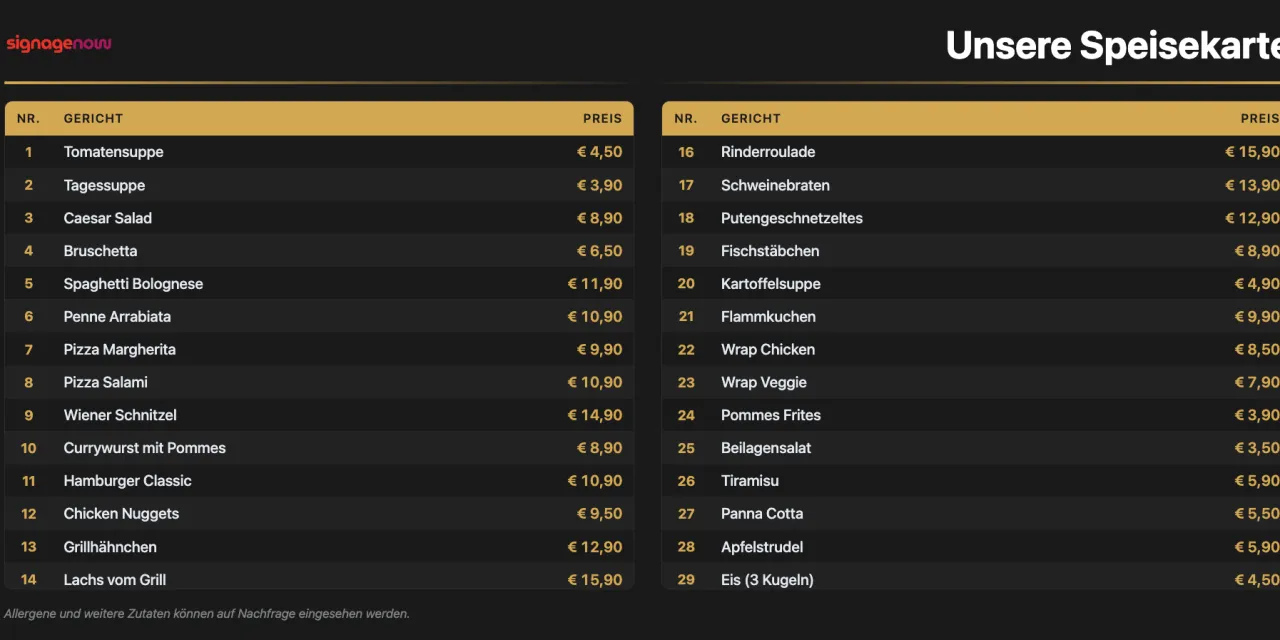Click the NR. header in the right table

pos(686,118)
